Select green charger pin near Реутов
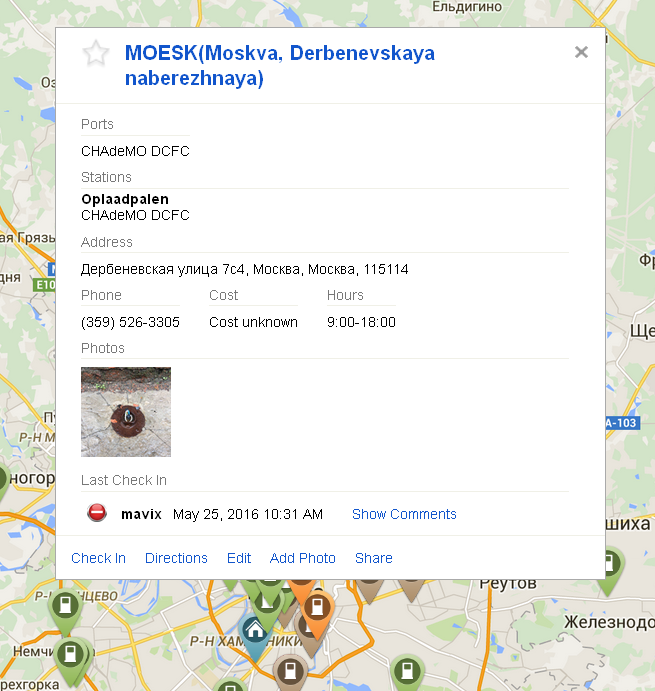The width and height of the screenshot is (655, 691). [x=609, y=568]
